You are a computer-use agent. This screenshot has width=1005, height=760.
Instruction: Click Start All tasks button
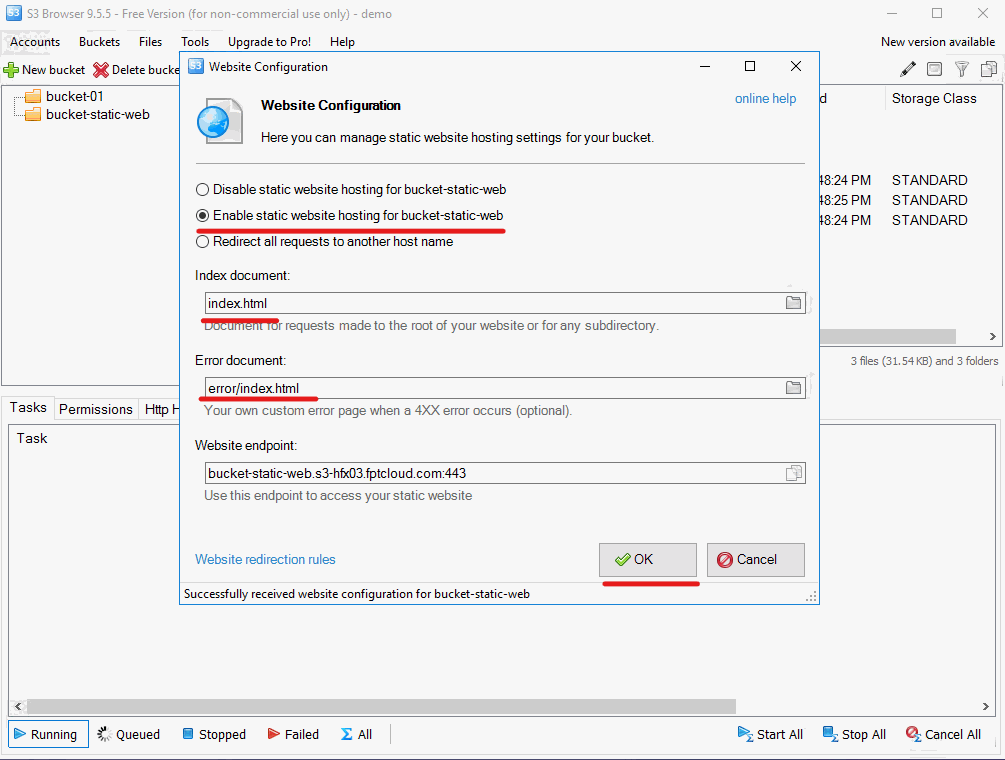click(770, 734)
